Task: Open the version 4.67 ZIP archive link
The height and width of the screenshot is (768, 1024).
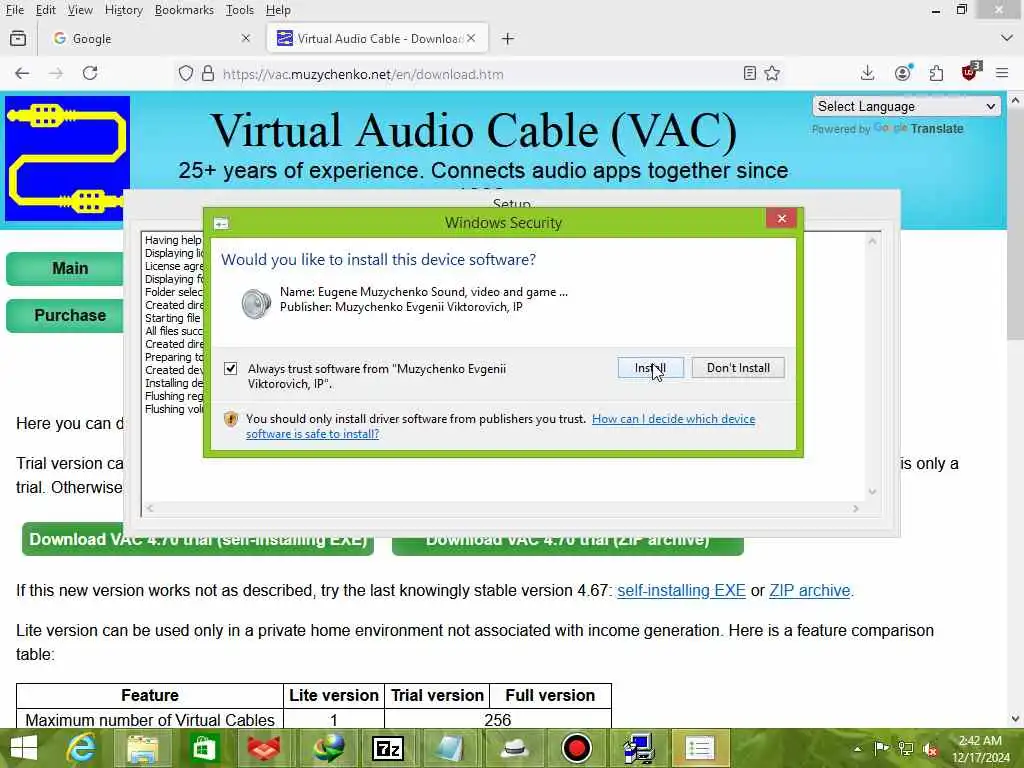Action: tap(810, 590)
